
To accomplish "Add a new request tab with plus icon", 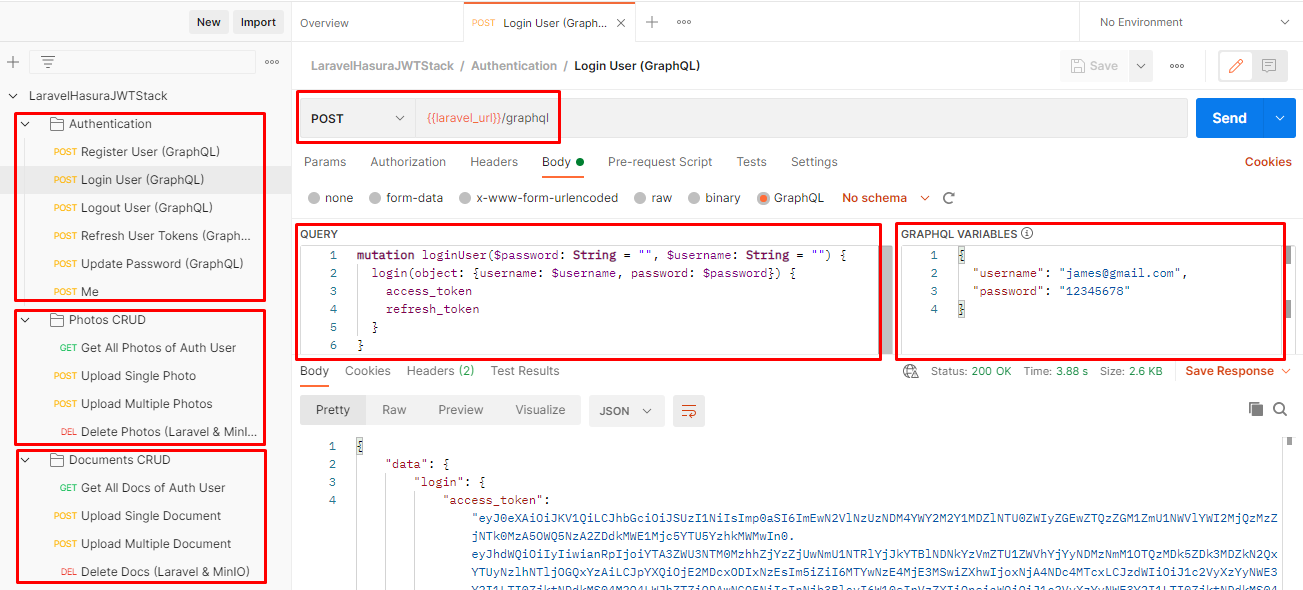I will [x=652, y=22].
